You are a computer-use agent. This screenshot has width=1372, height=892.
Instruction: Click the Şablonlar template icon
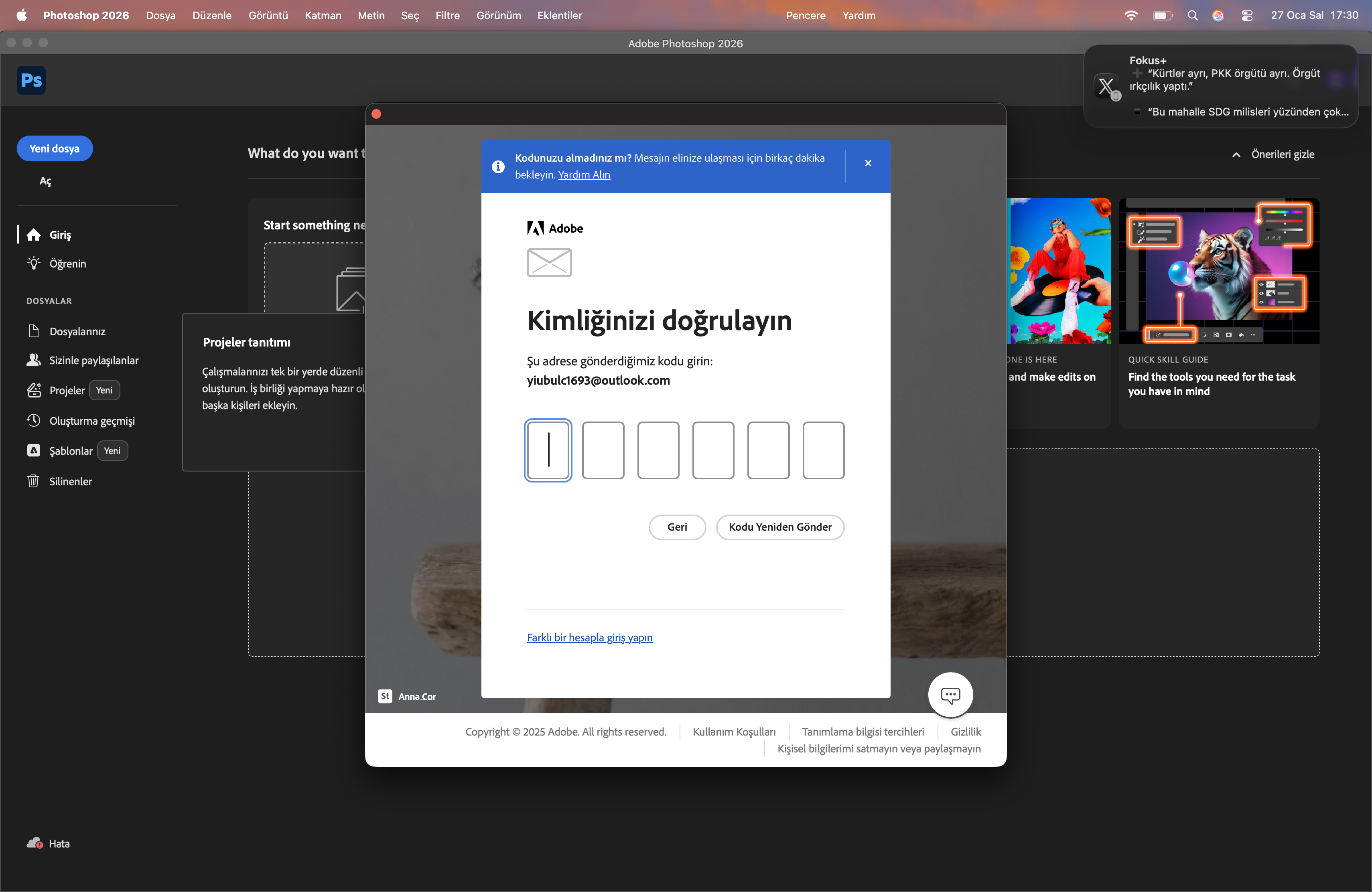(x=34, y=450)
